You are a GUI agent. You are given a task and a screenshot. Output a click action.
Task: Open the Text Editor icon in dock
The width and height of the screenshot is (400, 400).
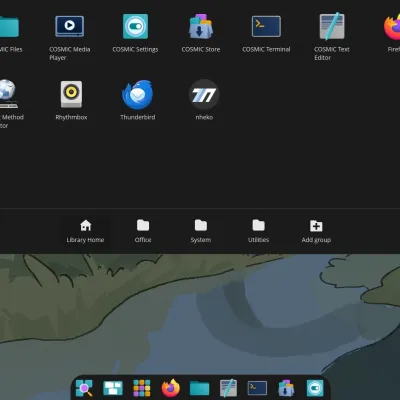coord(228,388)
